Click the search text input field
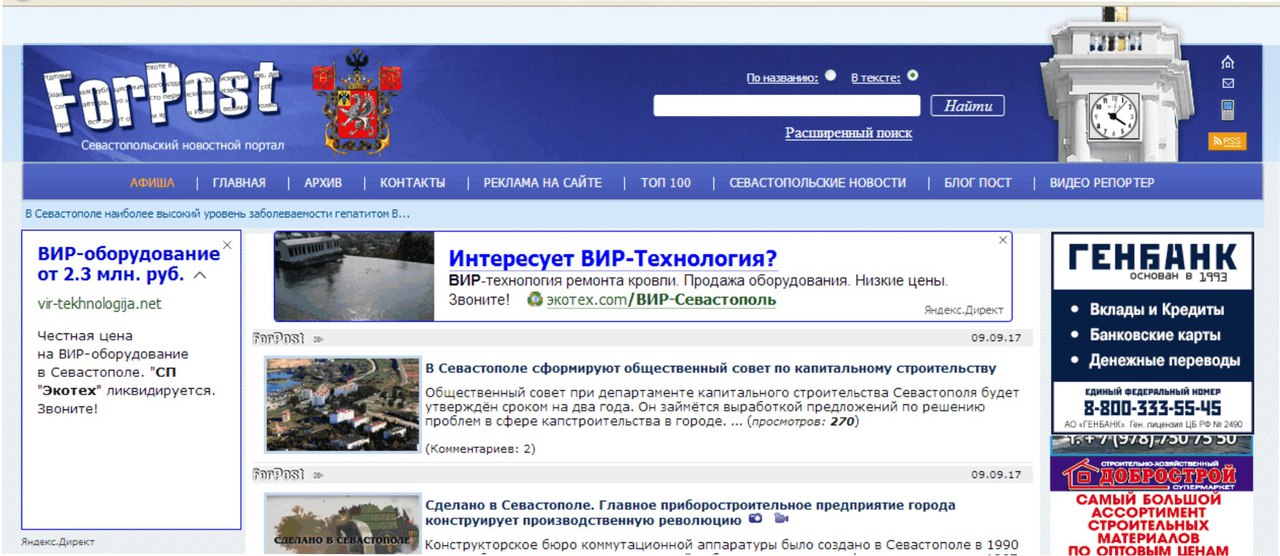1280x556 pixels. [x=787, y=106]
